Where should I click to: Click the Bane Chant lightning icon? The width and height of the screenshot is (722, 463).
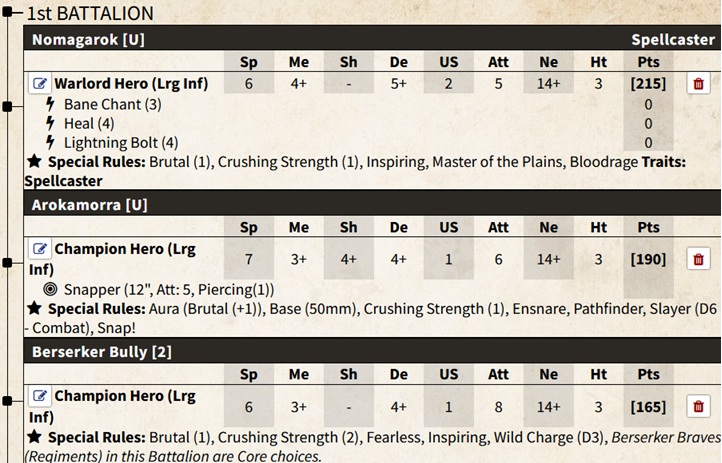[50, 104]
